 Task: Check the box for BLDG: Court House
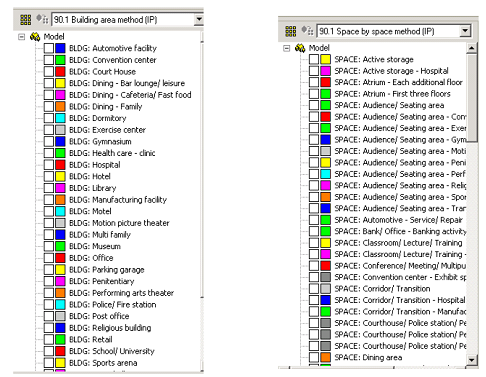pos(49,72)
